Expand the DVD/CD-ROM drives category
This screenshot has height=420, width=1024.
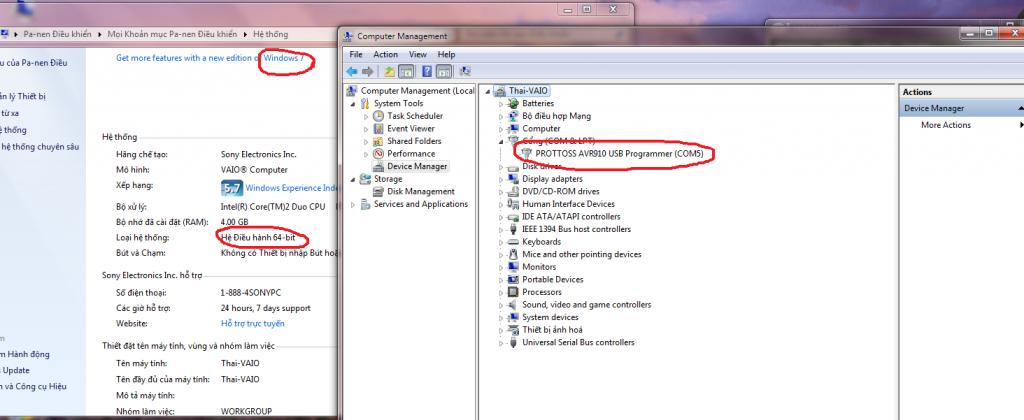pos(501,192)
